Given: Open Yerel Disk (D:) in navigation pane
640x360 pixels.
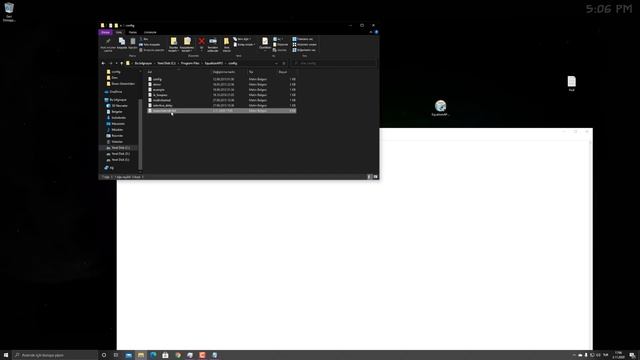Looking at the screenshot, I should (x=118, y=153).
